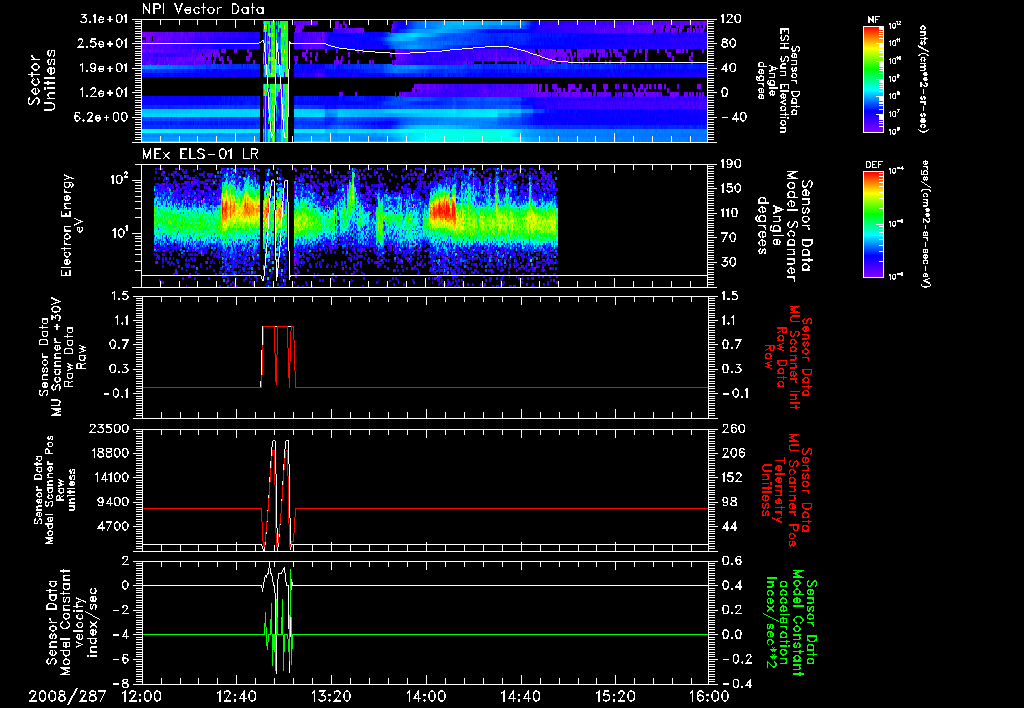Screen dimensions: 1024x708
Task: Select the "NPI Vector Data" panel title
Action: [204, 9]
